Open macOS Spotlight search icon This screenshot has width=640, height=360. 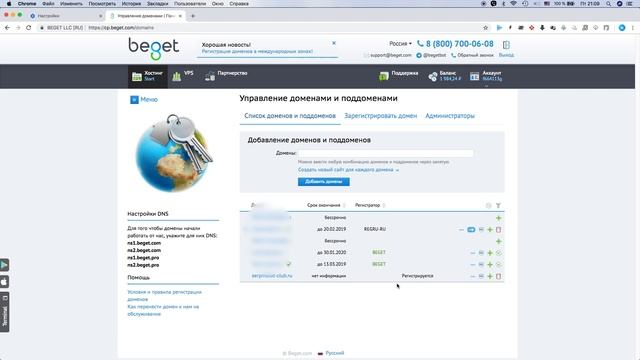(x=609, y=4)
